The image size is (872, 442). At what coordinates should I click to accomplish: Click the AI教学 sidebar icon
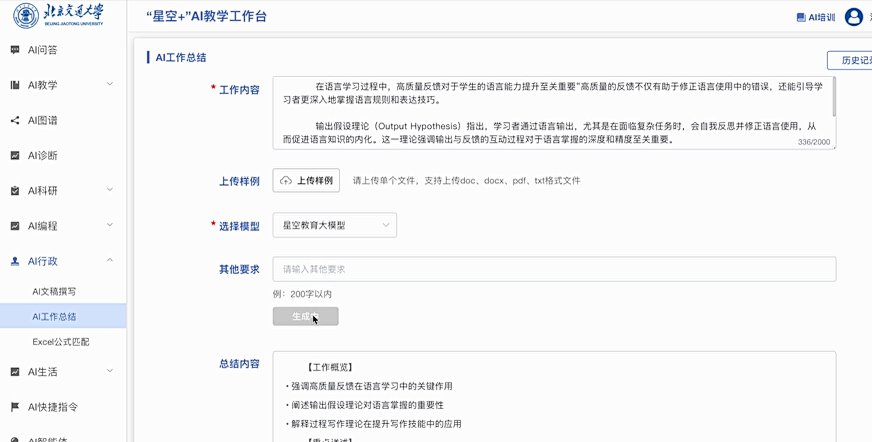pyautogui.click(x=15, y=85)
